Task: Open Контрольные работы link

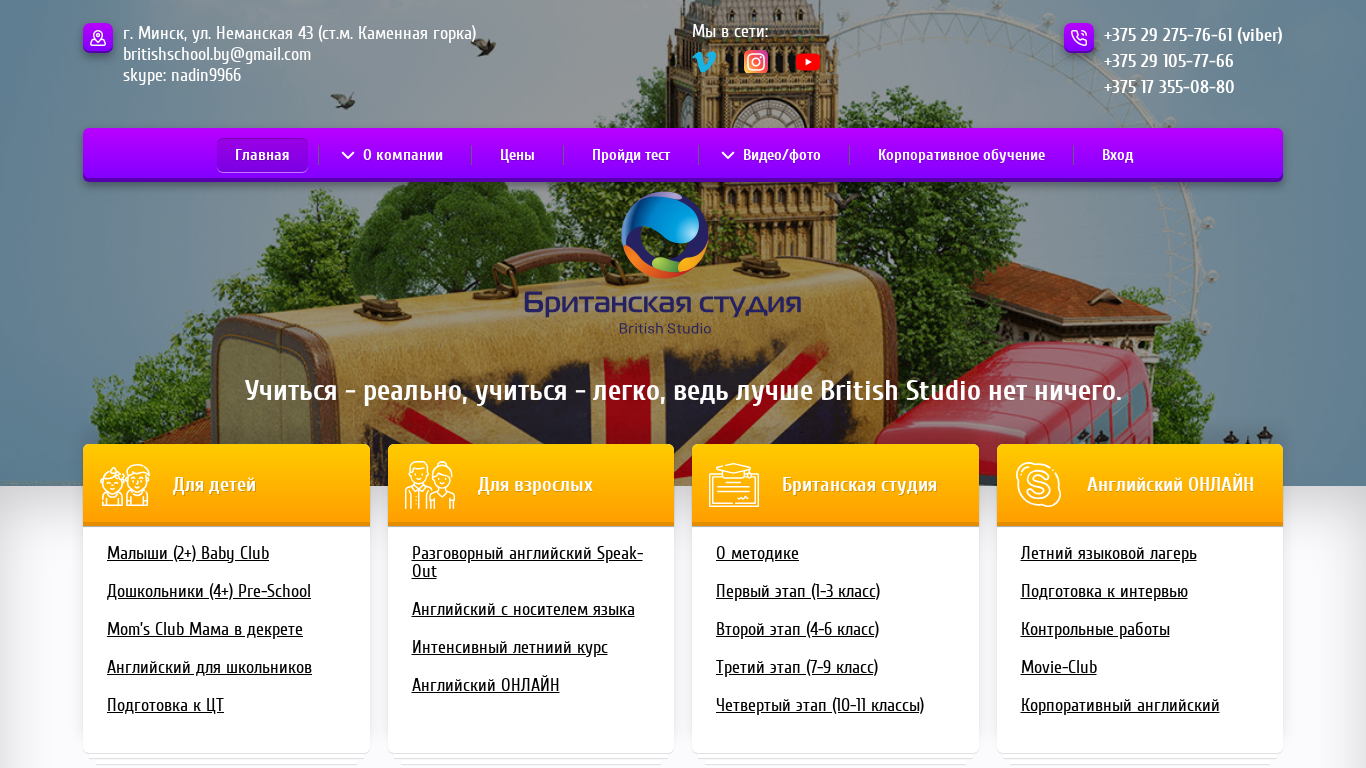Action: (1095, 629)
